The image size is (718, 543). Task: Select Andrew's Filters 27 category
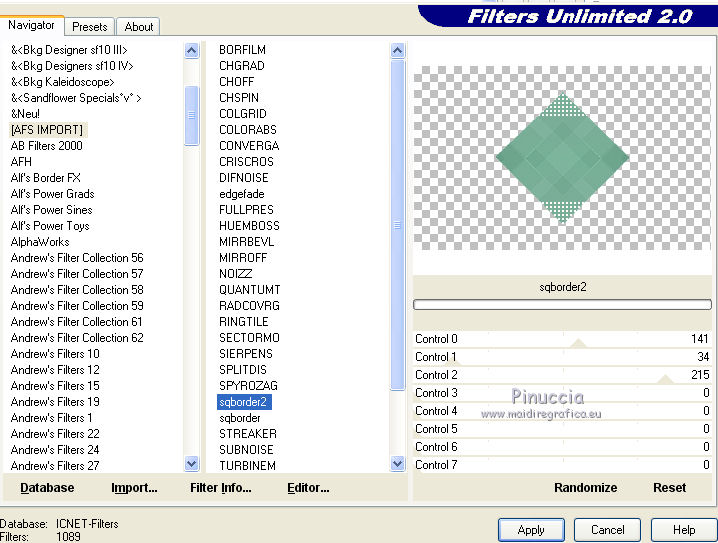pos(55,466)
